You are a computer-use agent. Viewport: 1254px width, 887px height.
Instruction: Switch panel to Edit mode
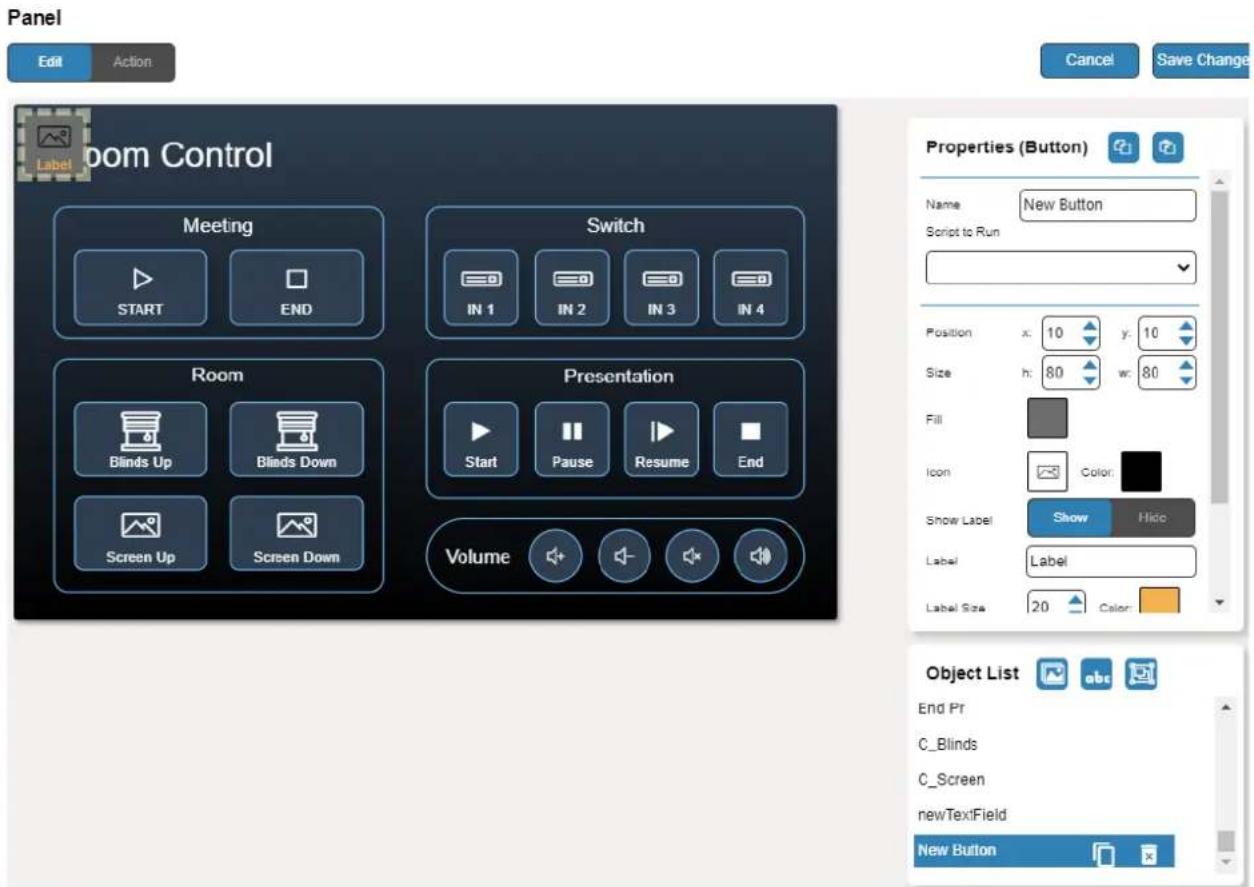pyautogui.click(x=49, y=62)
